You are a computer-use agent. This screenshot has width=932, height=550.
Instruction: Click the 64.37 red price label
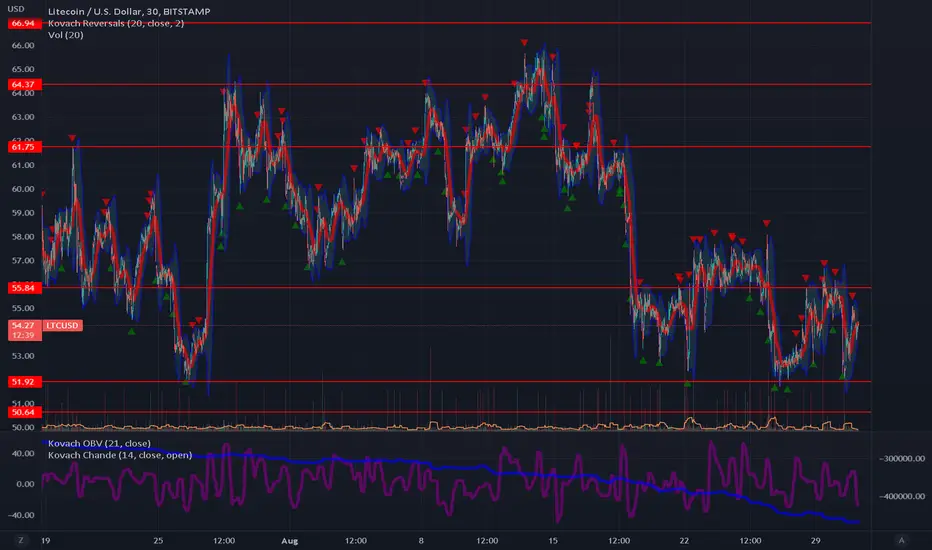point(24,84)
